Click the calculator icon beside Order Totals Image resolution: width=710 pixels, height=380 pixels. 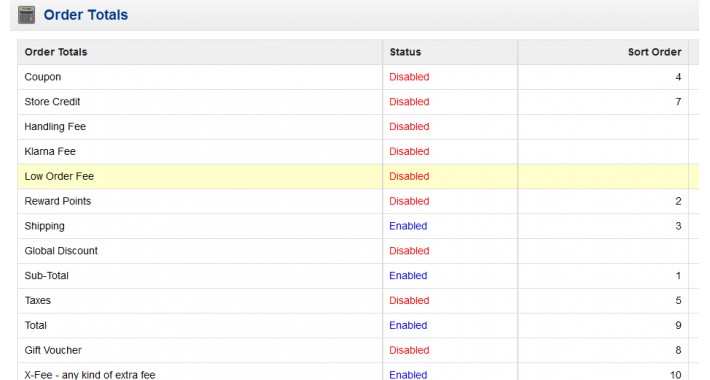pos(26,15)
